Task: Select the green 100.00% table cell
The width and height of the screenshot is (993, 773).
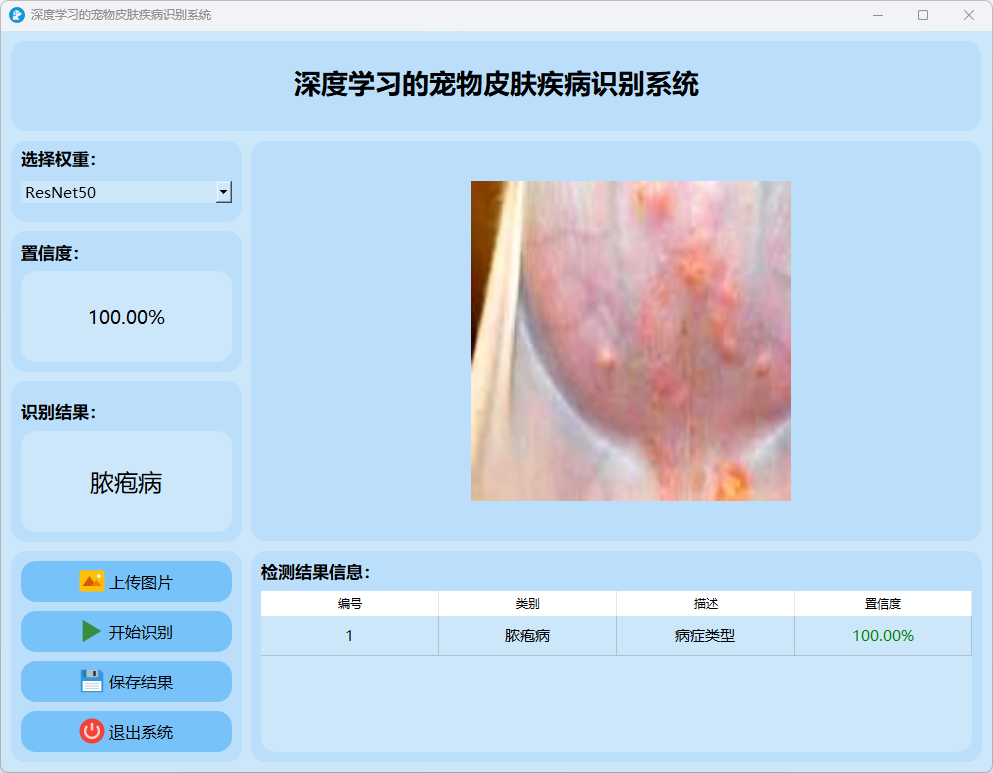Action: (883, 636)
